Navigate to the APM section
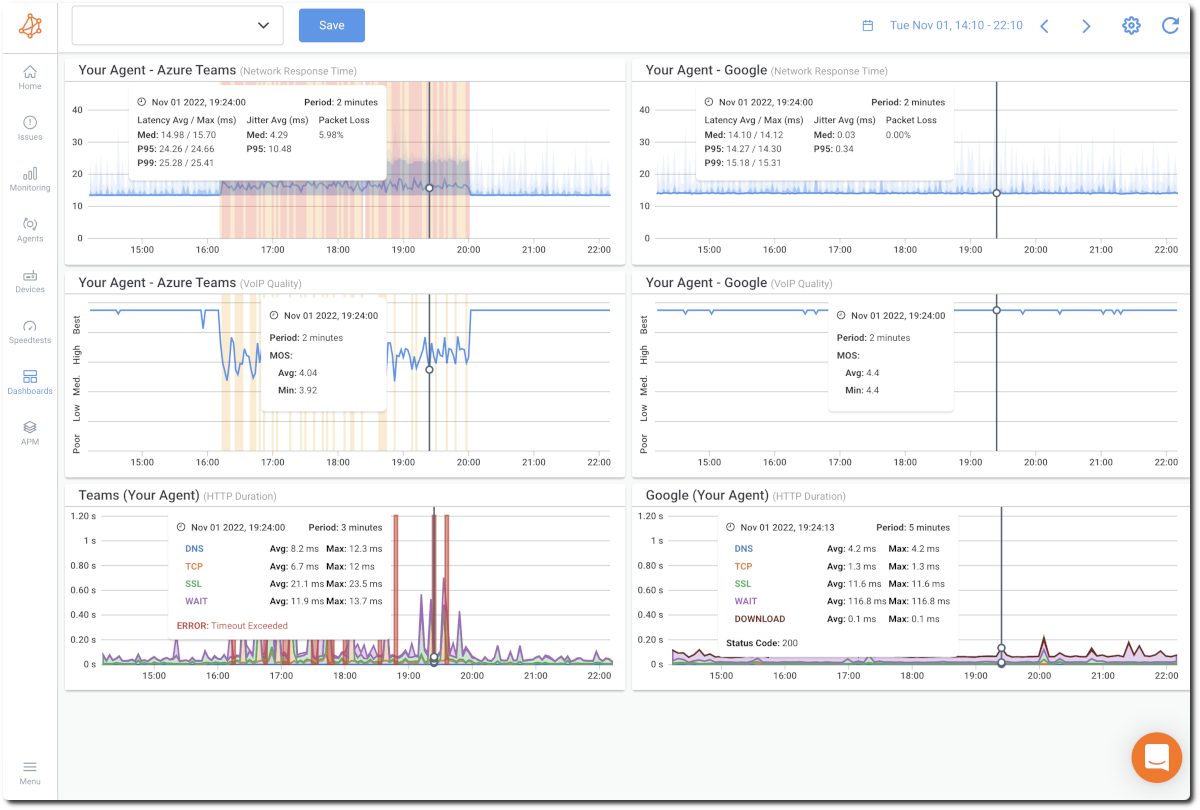This screenshot has height=810, width=1200. (30, 430)
